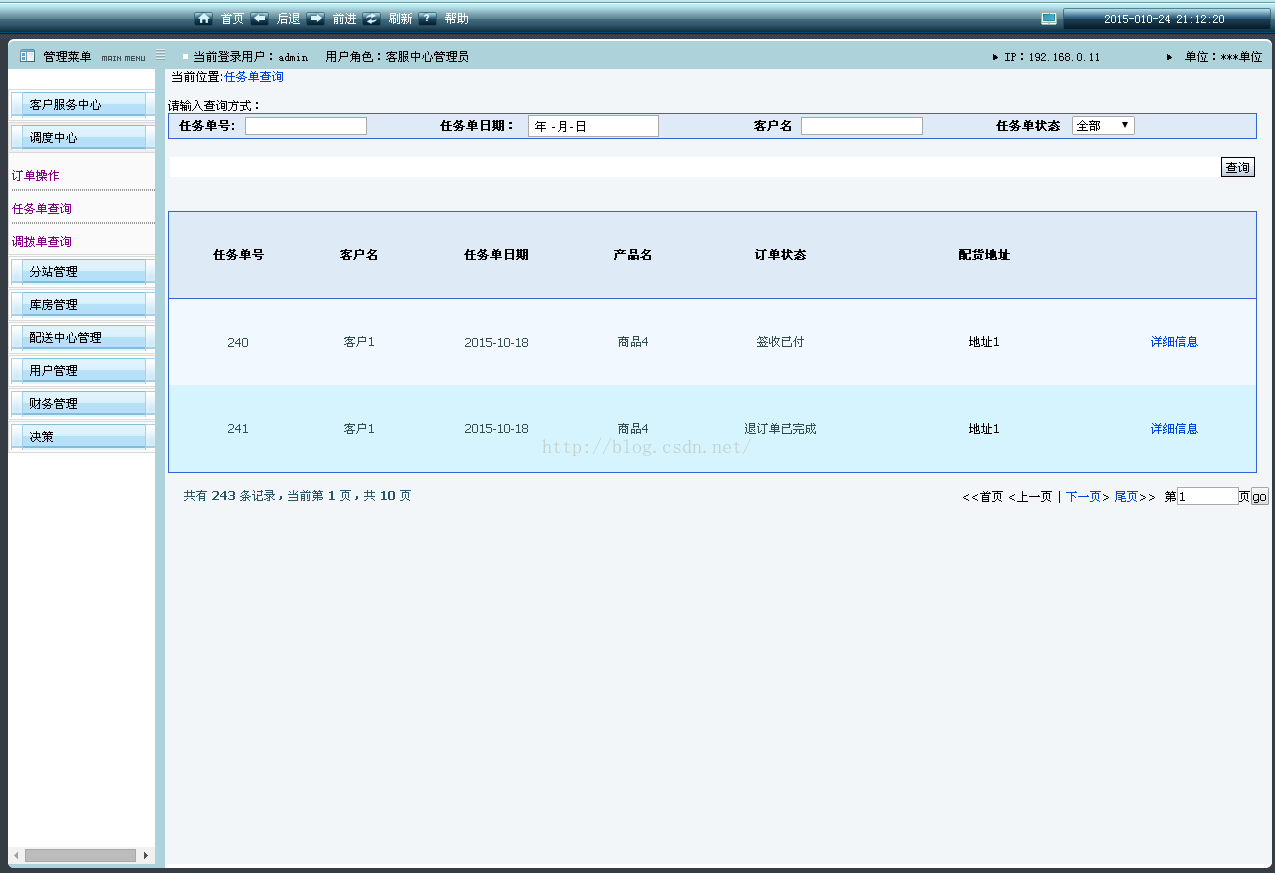Viewport: 1275px width, 873px height.
Task: Click 刷新 to reload the page
Action: coord(400,19)
